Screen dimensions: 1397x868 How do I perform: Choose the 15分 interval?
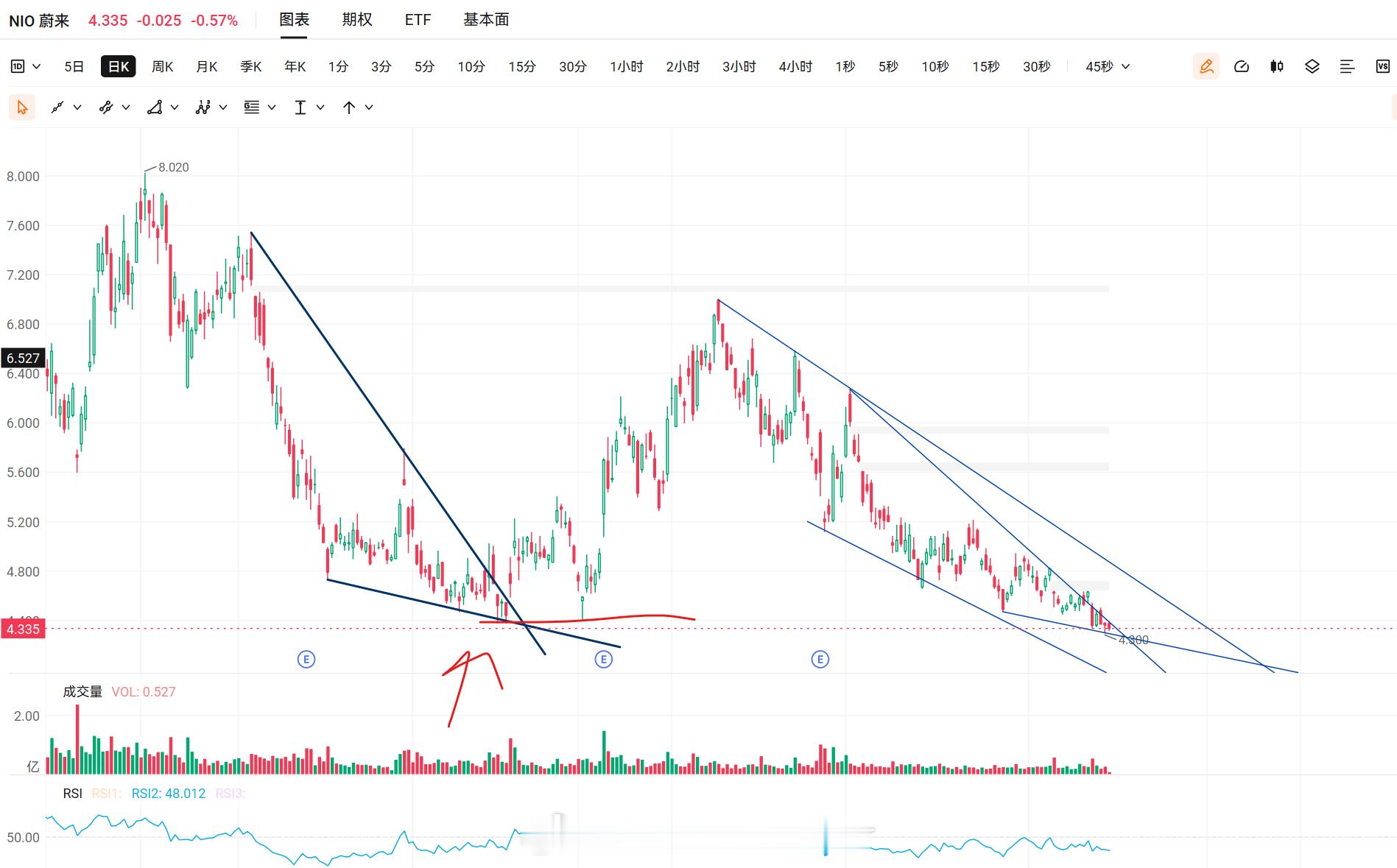point(522,66)
